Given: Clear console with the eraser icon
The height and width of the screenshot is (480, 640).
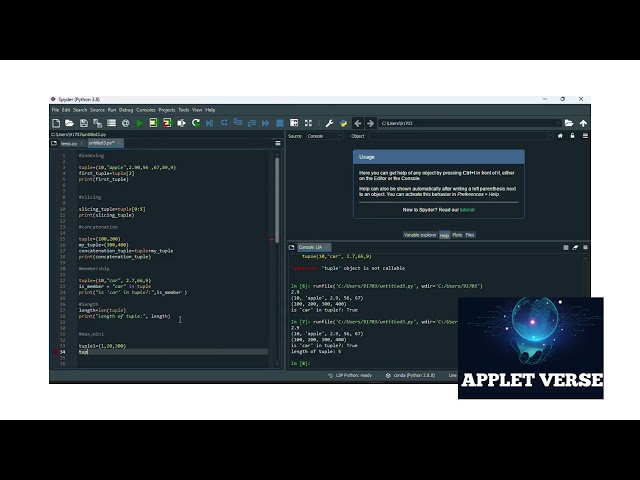Looking at the screenshot, I should point(575,247).
